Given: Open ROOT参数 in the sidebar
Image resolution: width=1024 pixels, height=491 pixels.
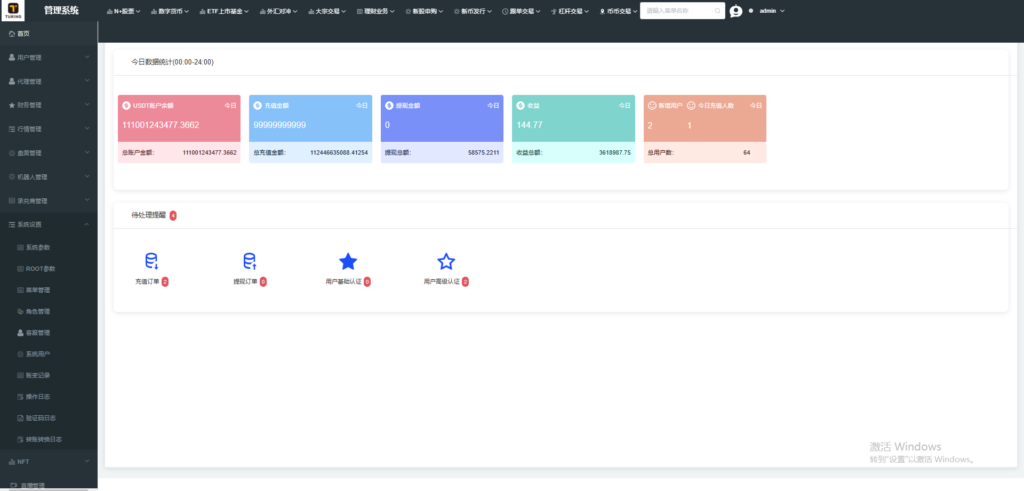Looking at the screenshot, I should [49, 269].
